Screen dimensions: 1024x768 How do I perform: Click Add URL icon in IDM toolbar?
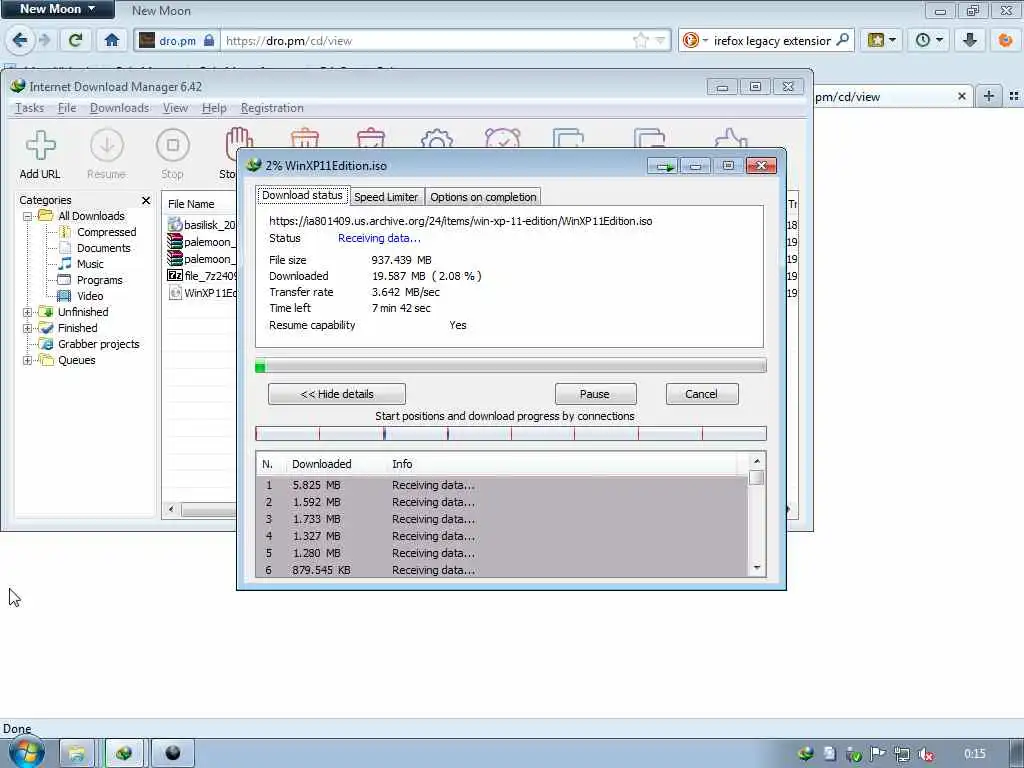pyautogui.click(x=40, y=145)
